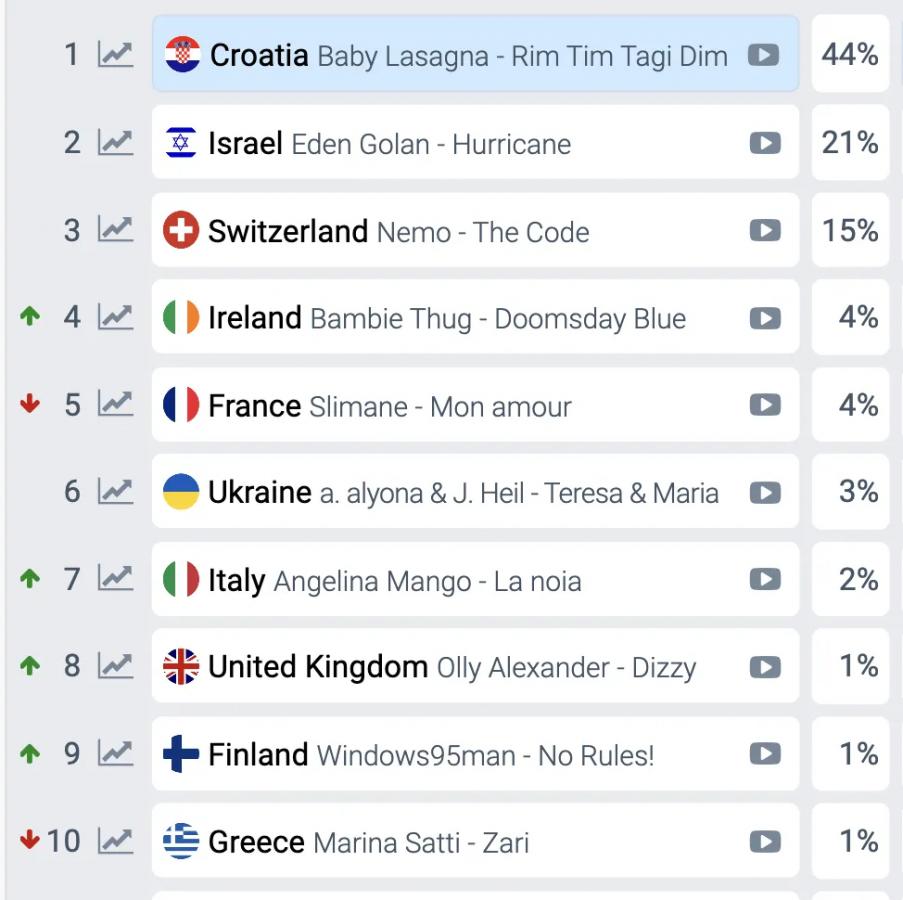
Task: Click the United Kingdom flag icon
Action: point(181,667)
